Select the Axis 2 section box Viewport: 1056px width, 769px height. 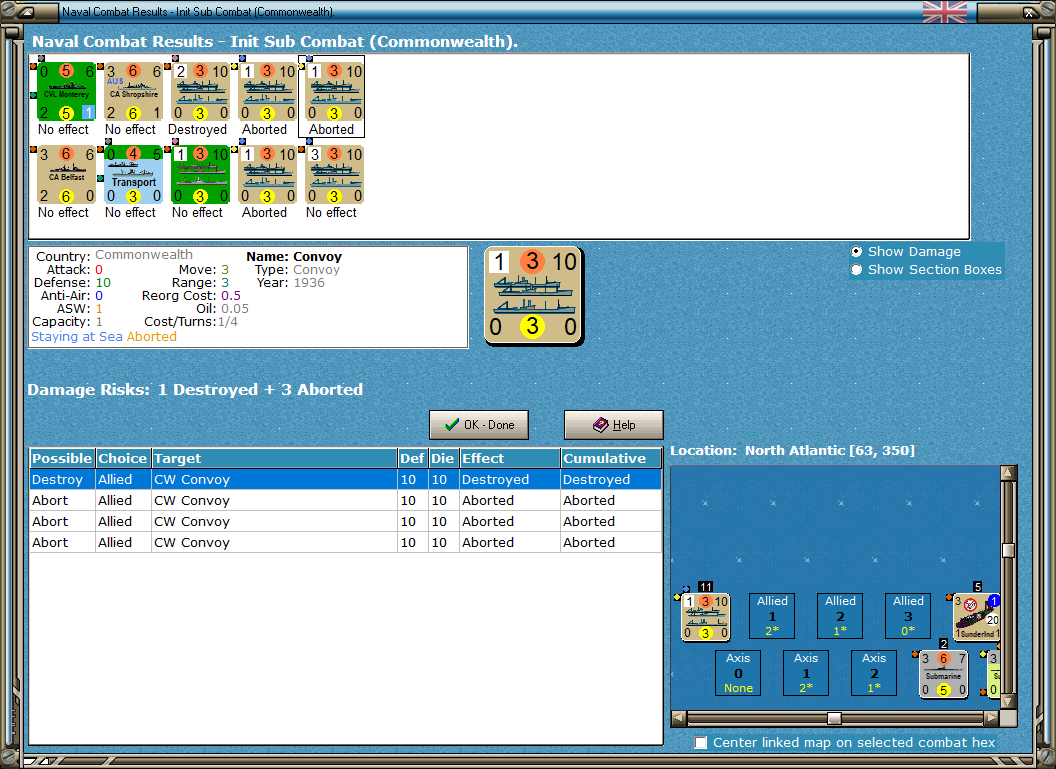tap(874, 673)
